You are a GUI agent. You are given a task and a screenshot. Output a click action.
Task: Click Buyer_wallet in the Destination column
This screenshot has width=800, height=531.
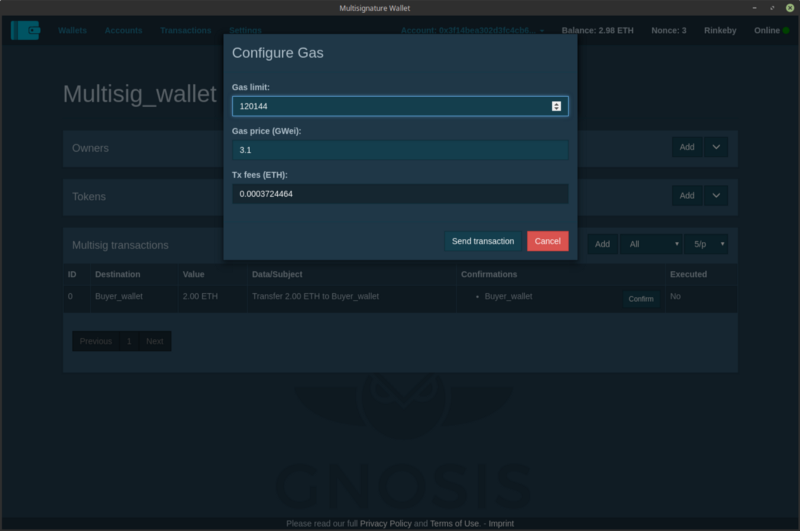tap(118, 296)
